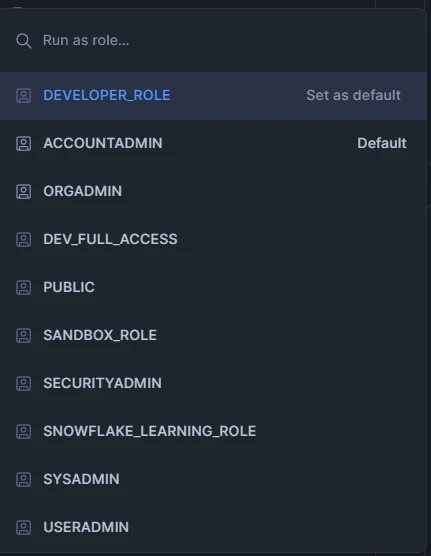
Task: Select SNOWFLAKE_LEARNING_ROLE entry
Action: tap(213, 432)
